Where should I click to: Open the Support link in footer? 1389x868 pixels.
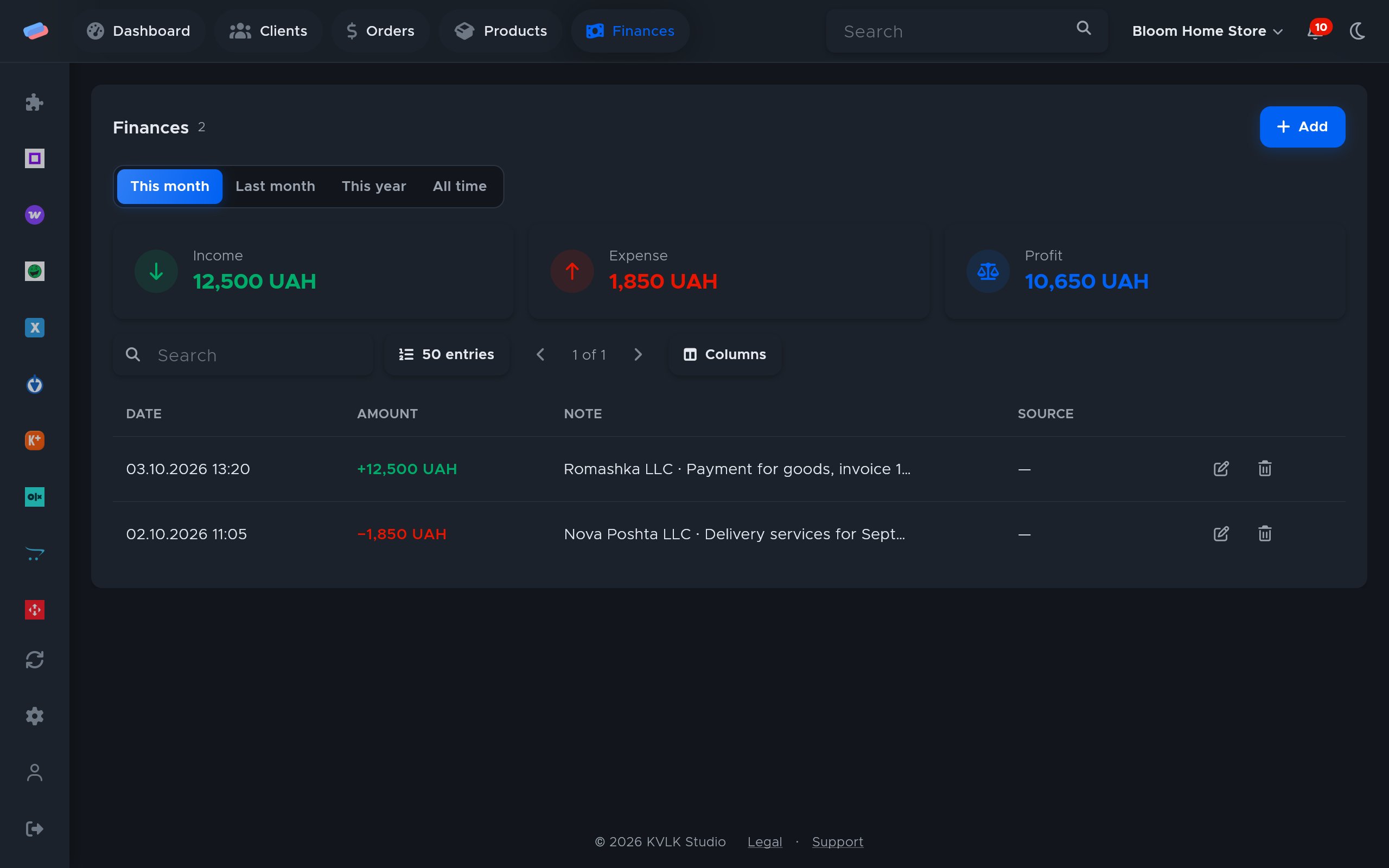(837, 841)
